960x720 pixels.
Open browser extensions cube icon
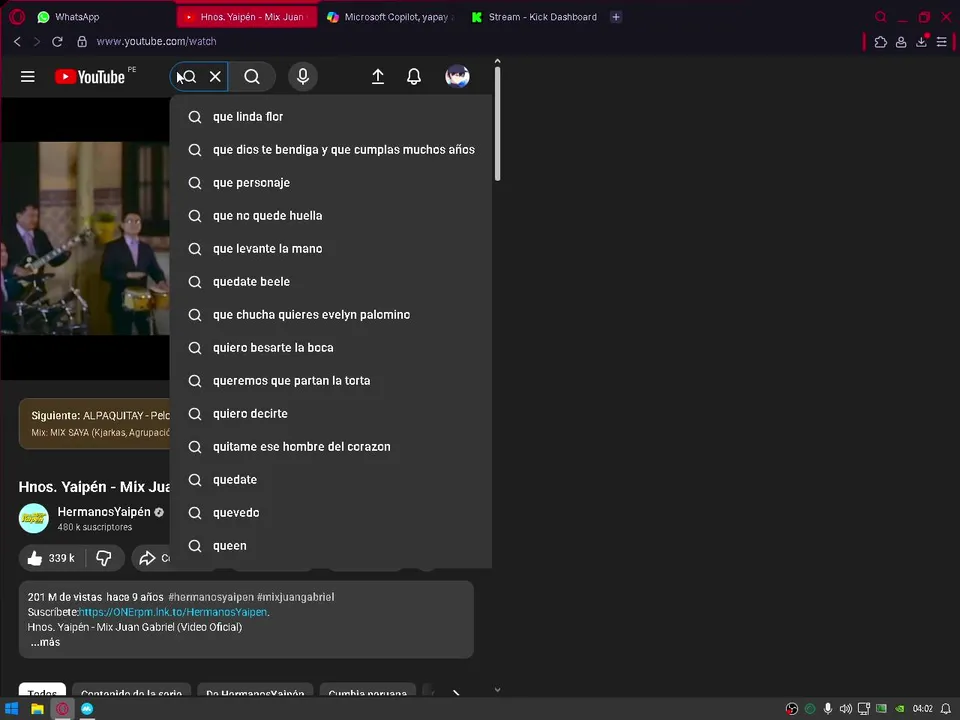pyautogui.click(x=880, y=42)
